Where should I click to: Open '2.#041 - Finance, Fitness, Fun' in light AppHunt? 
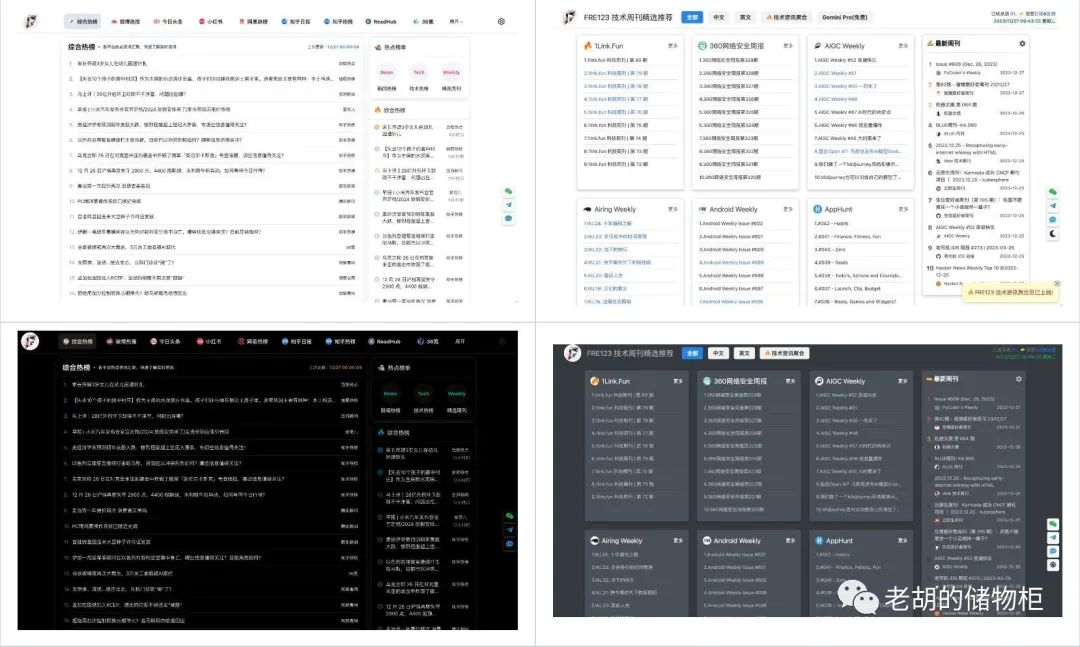pos(847,236)
